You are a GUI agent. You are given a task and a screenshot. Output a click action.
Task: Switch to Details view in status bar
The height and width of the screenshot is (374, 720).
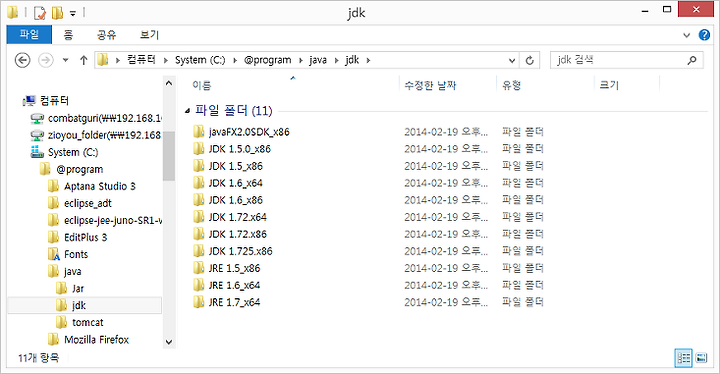[x=683, y=357]
